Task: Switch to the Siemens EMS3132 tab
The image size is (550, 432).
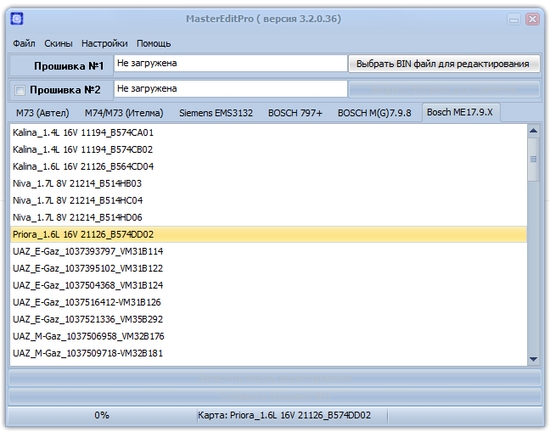Action: coord(216,113)
